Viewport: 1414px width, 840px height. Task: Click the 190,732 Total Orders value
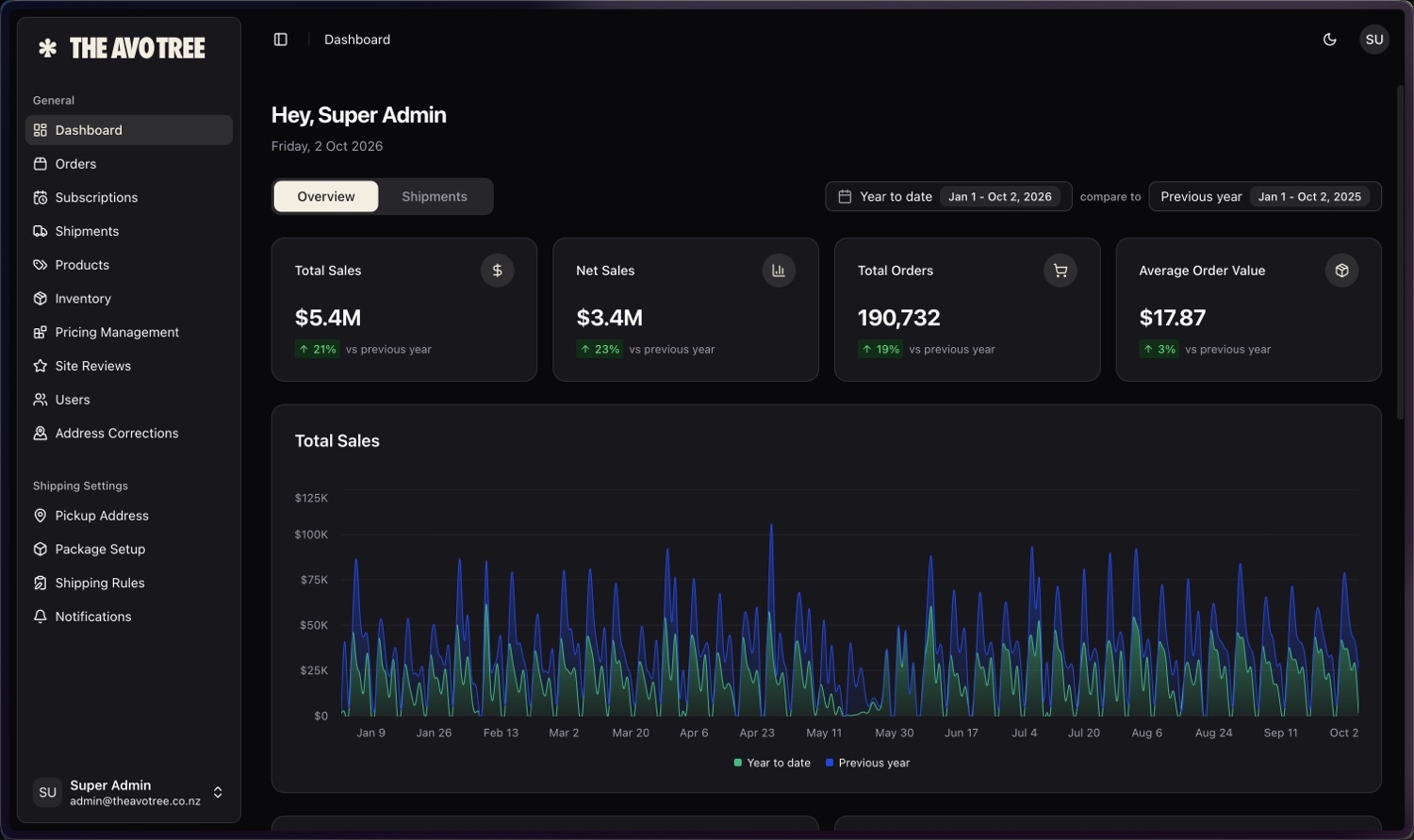899,318
